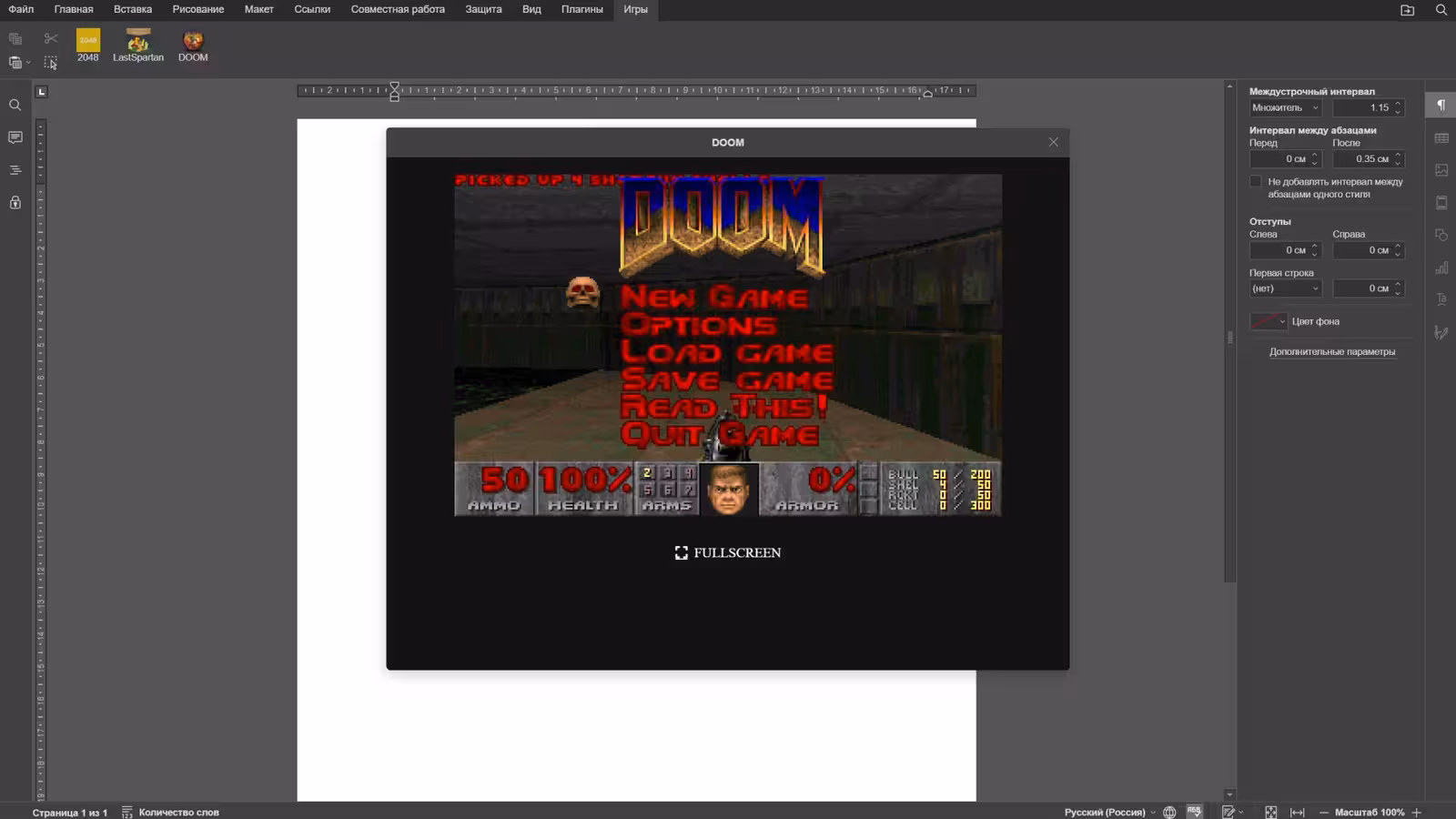This screenshot has width=1456, height=819.
Task: Switch to the Ссылки tab
Action: click(312, 10)
